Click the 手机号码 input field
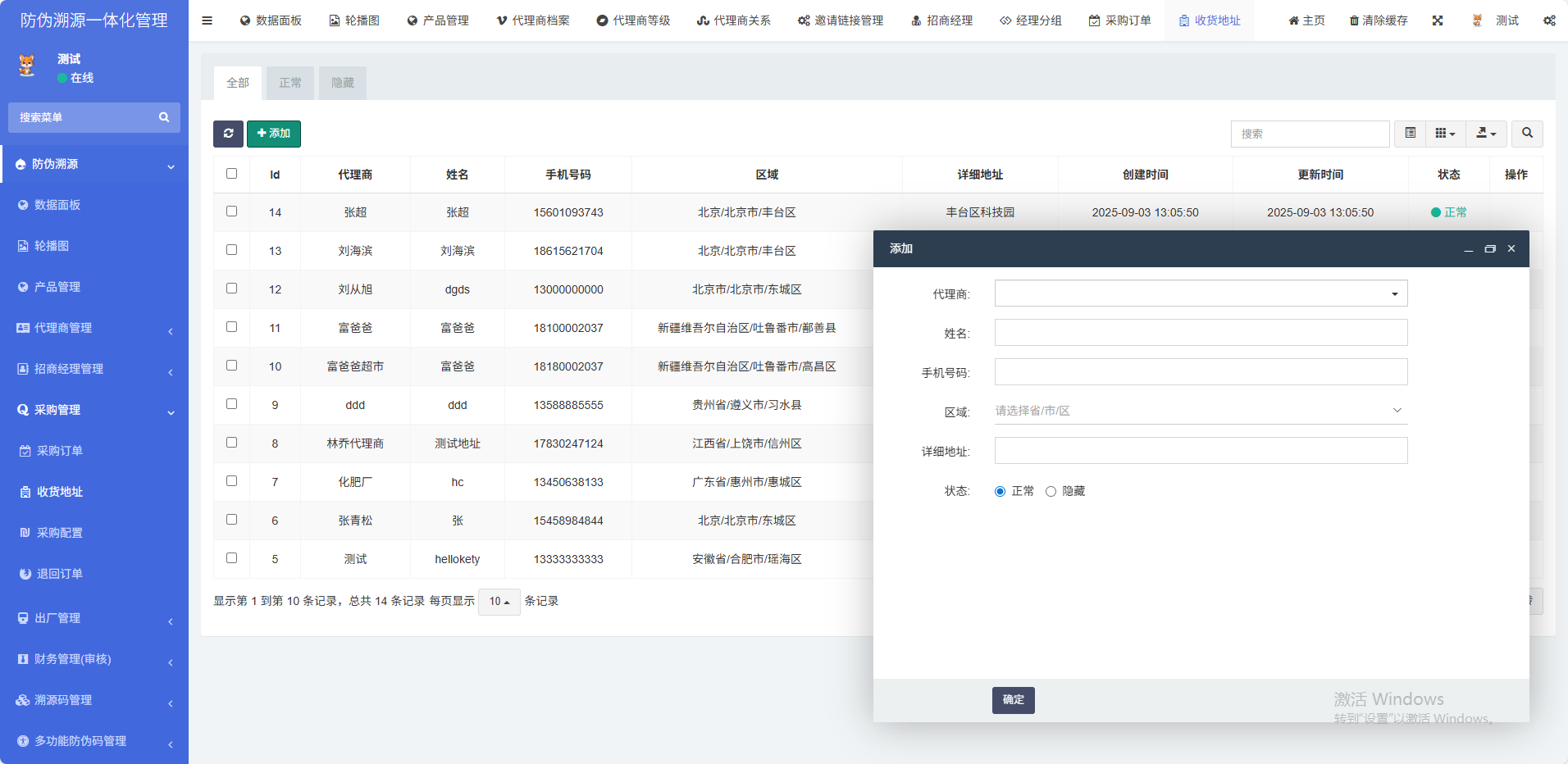The height and width of the screenshot is (764, 1568). [x=1201, y=372]
